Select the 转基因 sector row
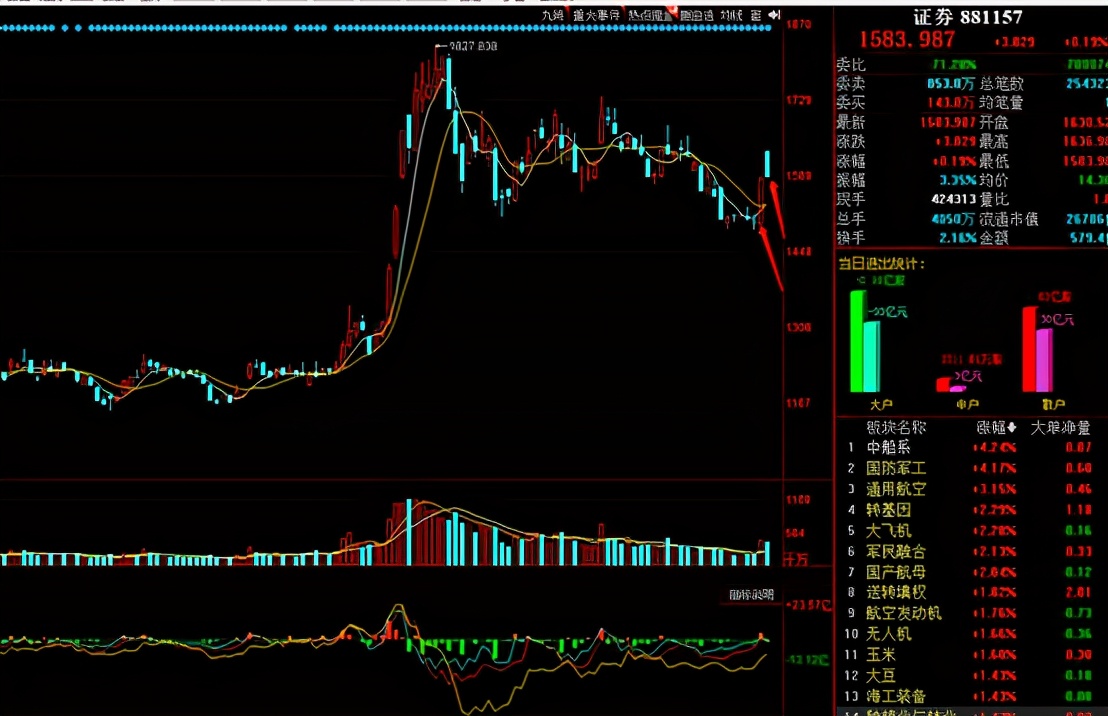 coord(971,510)
